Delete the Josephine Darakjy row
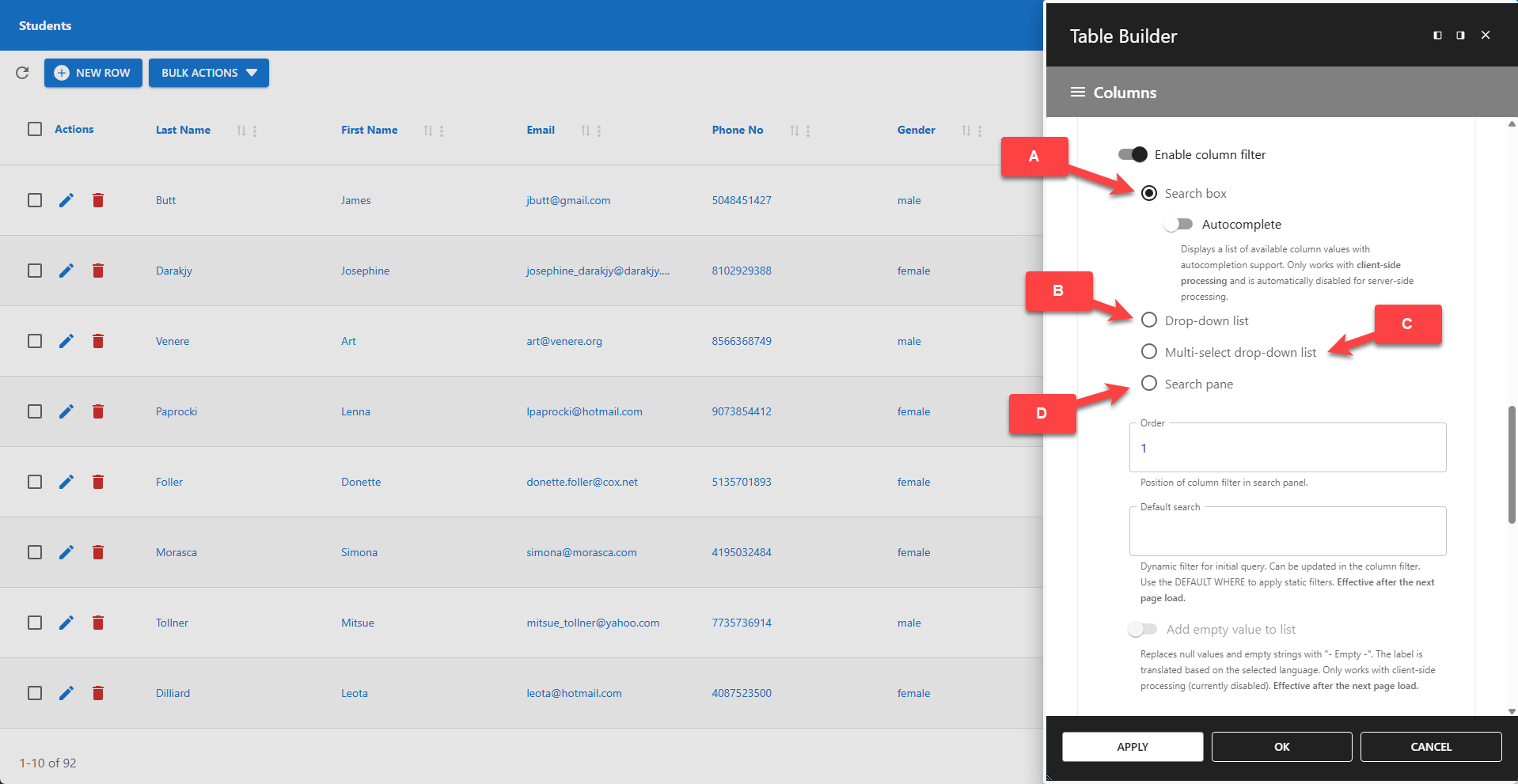The height and width of the screenshot is (784, 1518). [98, 271]
